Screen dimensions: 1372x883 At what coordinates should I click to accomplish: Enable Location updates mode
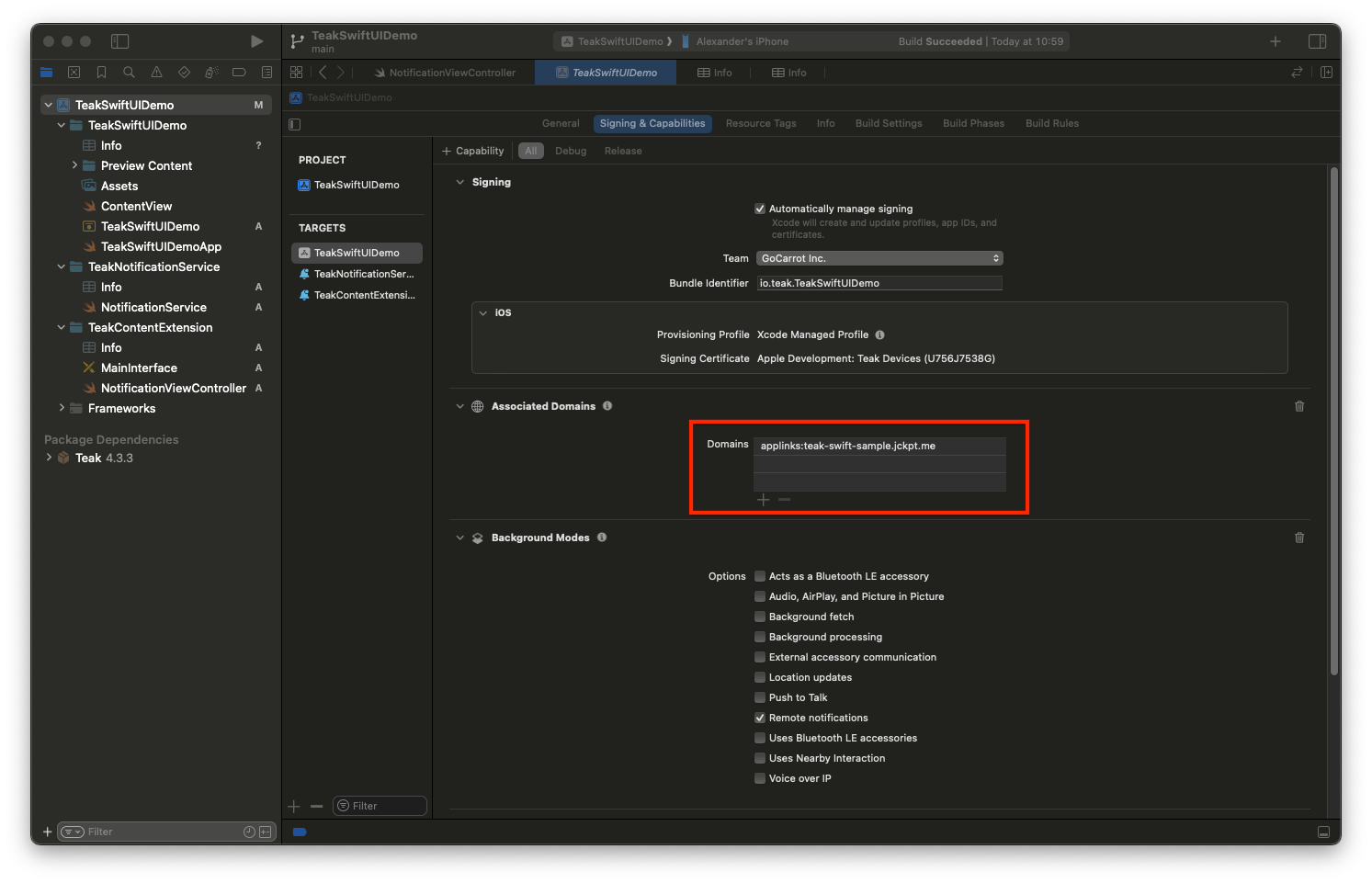(x=760, y=677)
